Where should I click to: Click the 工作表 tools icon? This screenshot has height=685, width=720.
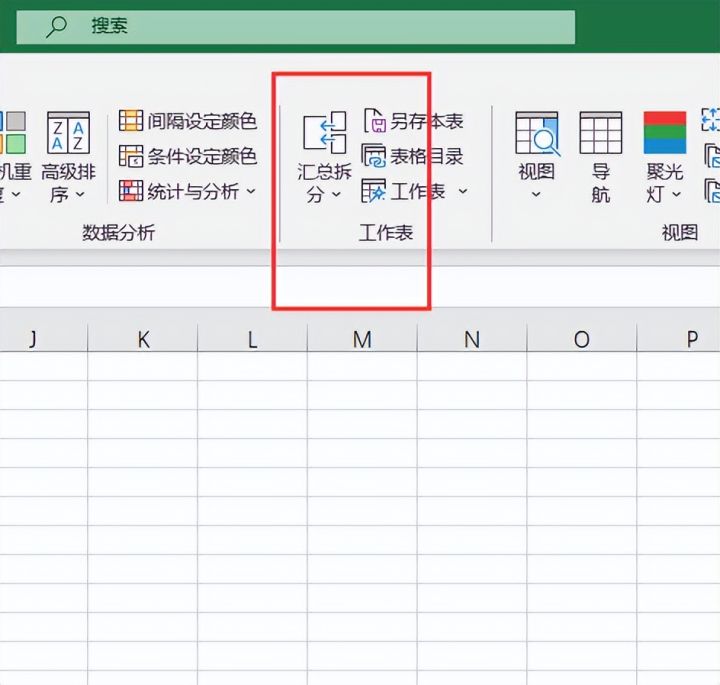[x=373, y=191]
